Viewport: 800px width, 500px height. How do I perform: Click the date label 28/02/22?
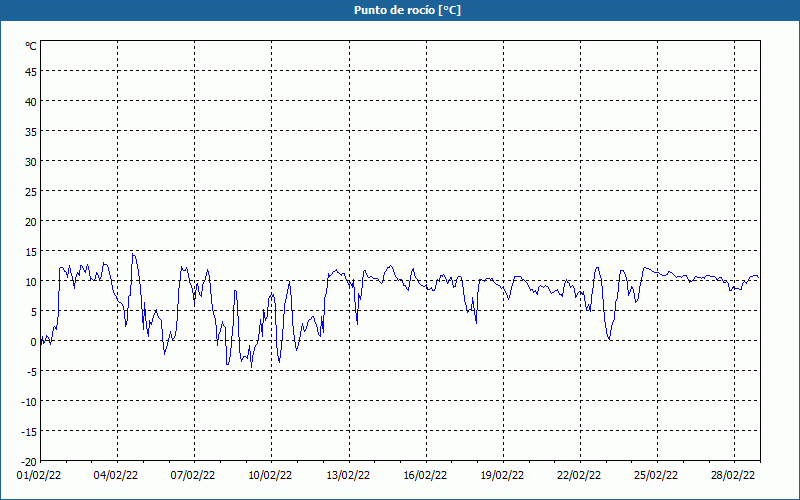[733, 476]
